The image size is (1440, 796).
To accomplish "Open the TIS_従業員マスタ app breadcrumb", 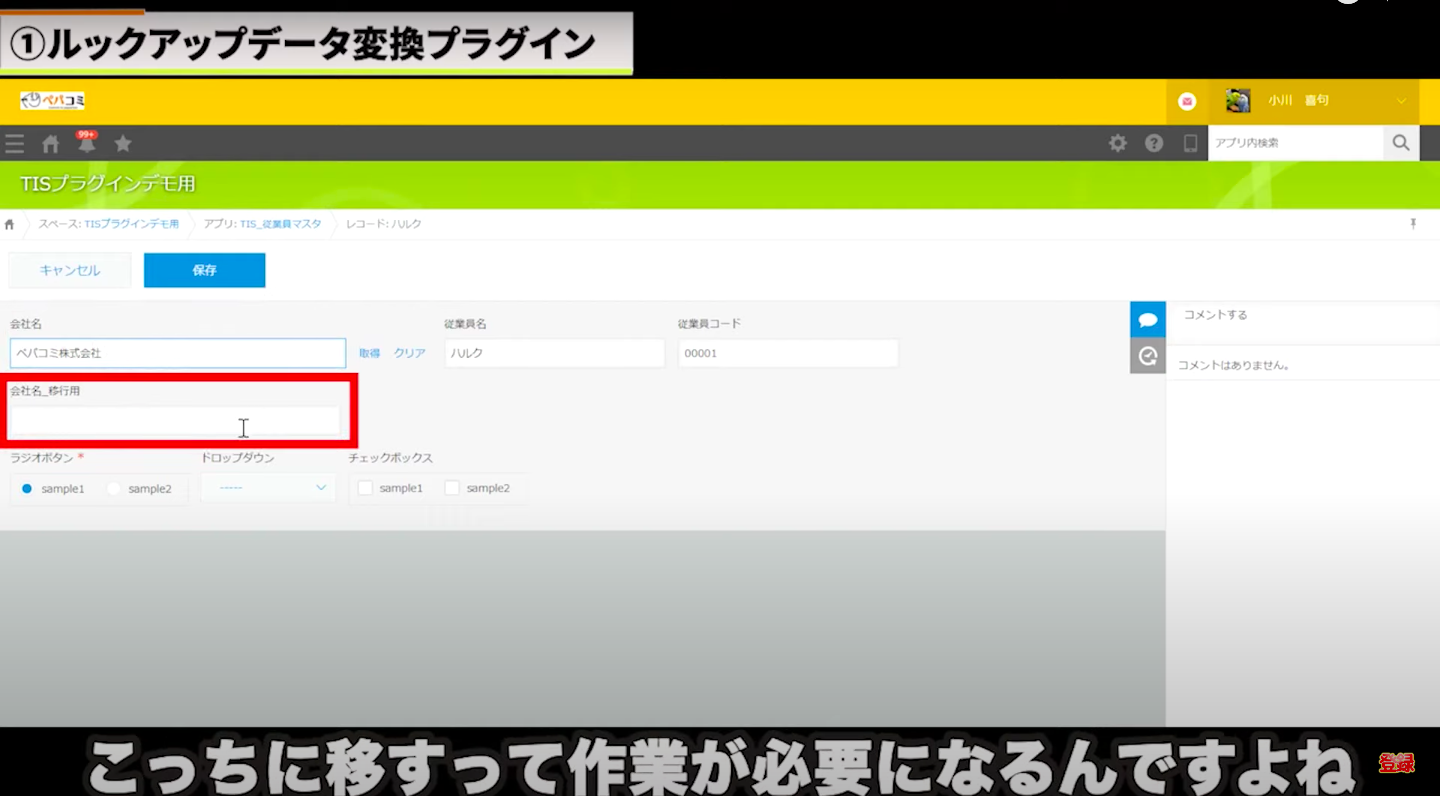I will pyautogui.click(x=280, y=224).
